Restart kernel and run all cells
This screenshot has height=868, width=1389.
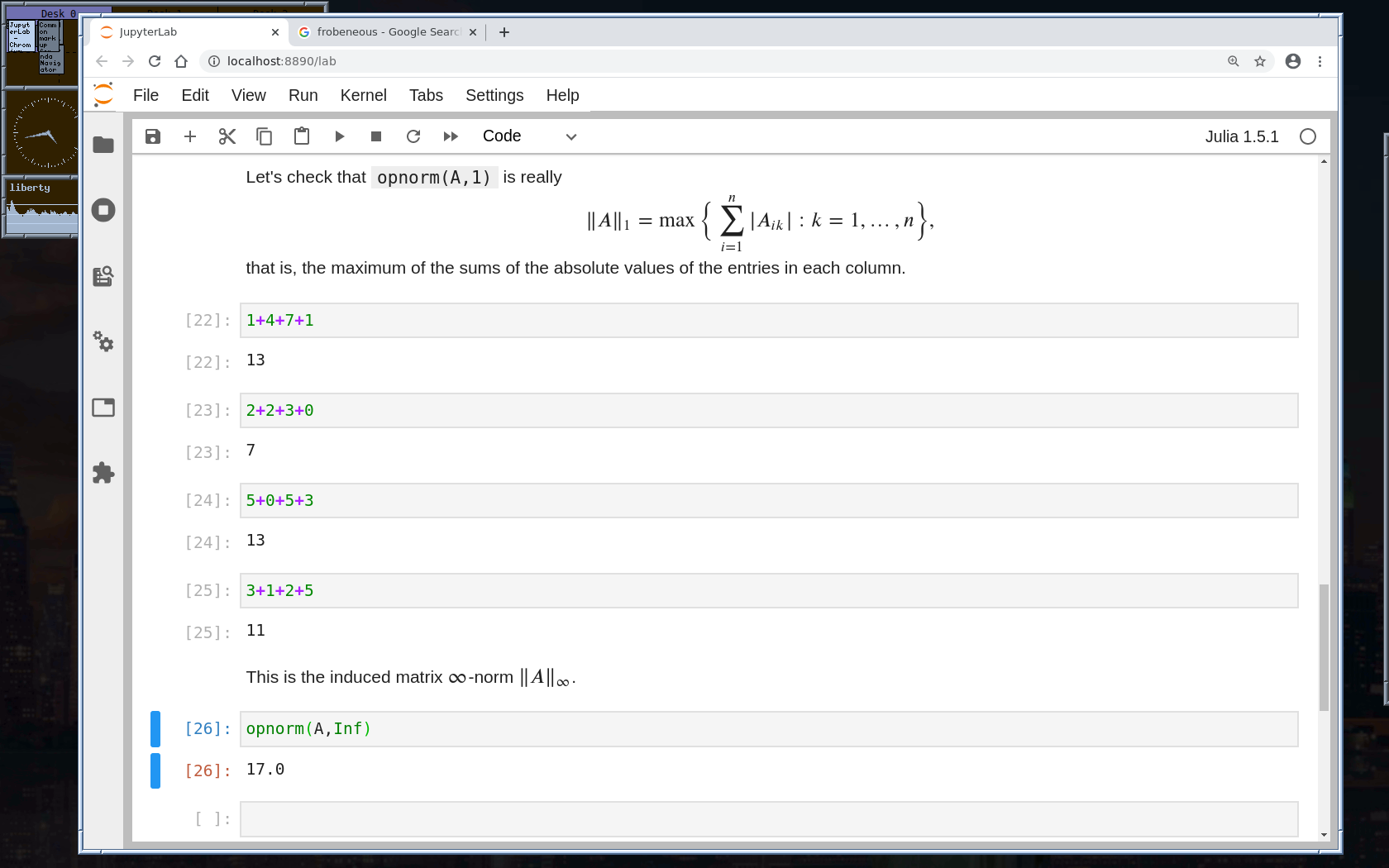coord(451,136)
